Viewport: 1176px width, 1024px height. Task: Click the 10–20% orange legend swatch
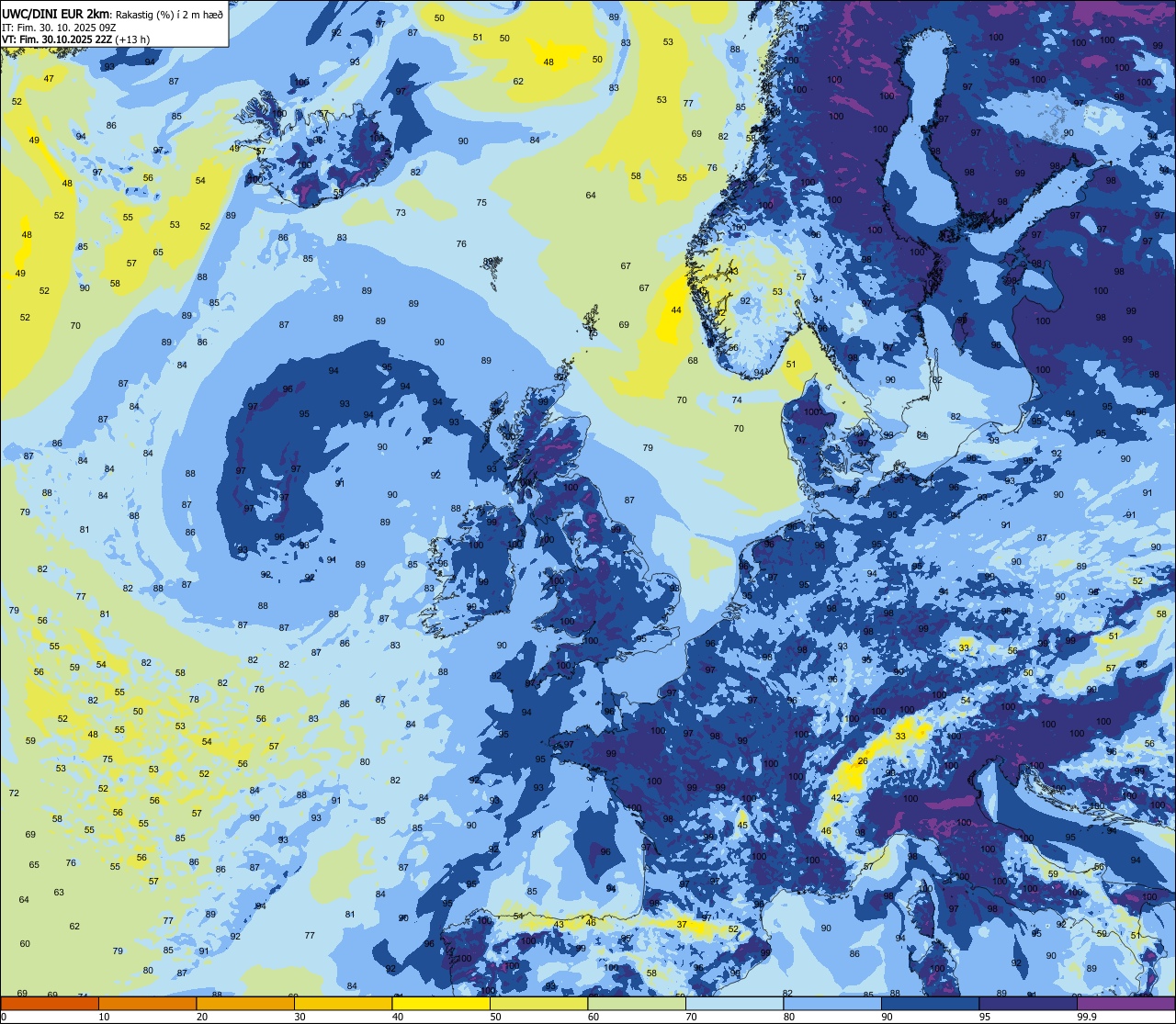(147, 1004)
